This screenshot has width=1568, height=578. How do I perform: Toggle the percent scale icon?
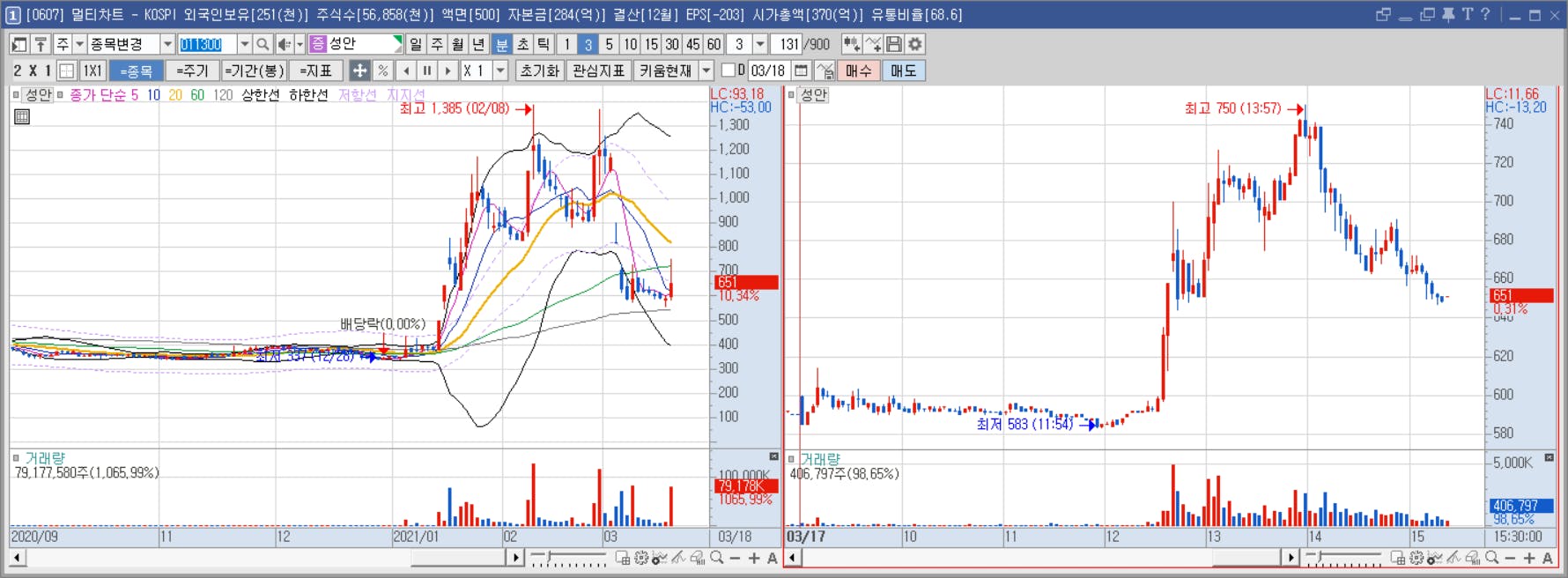[x=382, y=70]
